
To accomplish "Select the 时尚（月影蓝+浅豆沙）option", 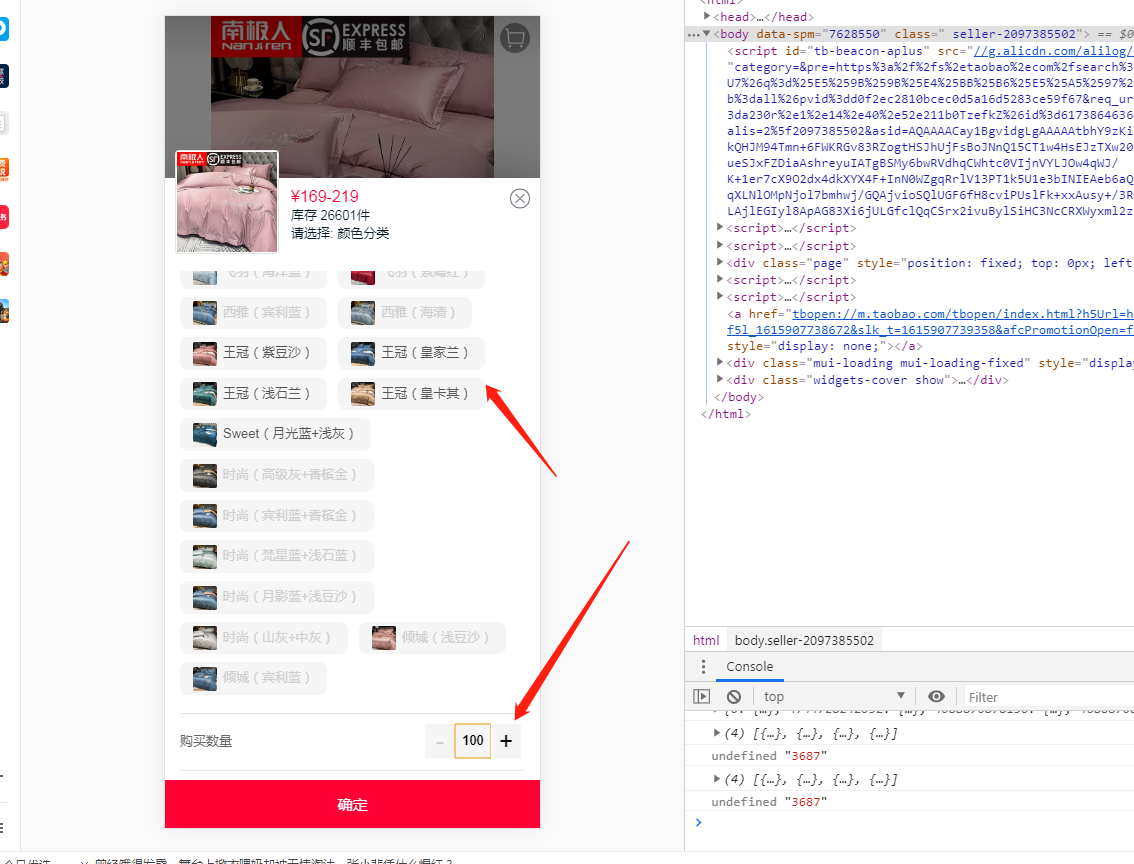I will 276,596.
